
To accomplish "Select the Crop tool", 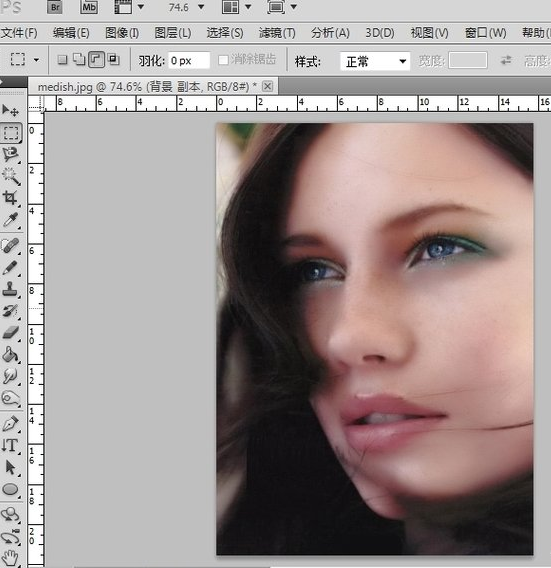I will 11,198.
